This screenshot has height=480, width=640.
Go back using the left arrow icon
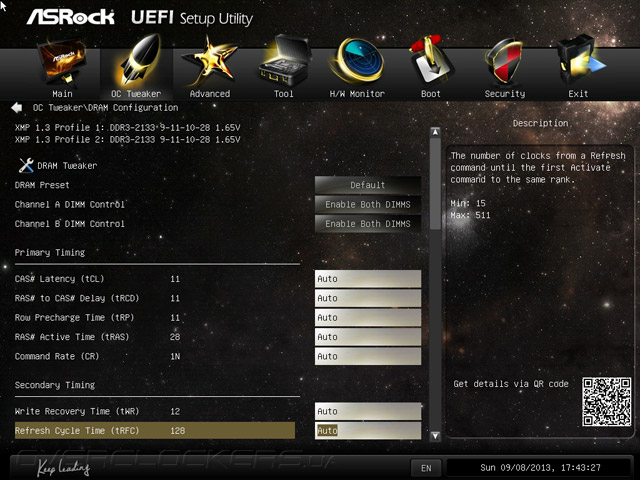coord(17,108)
